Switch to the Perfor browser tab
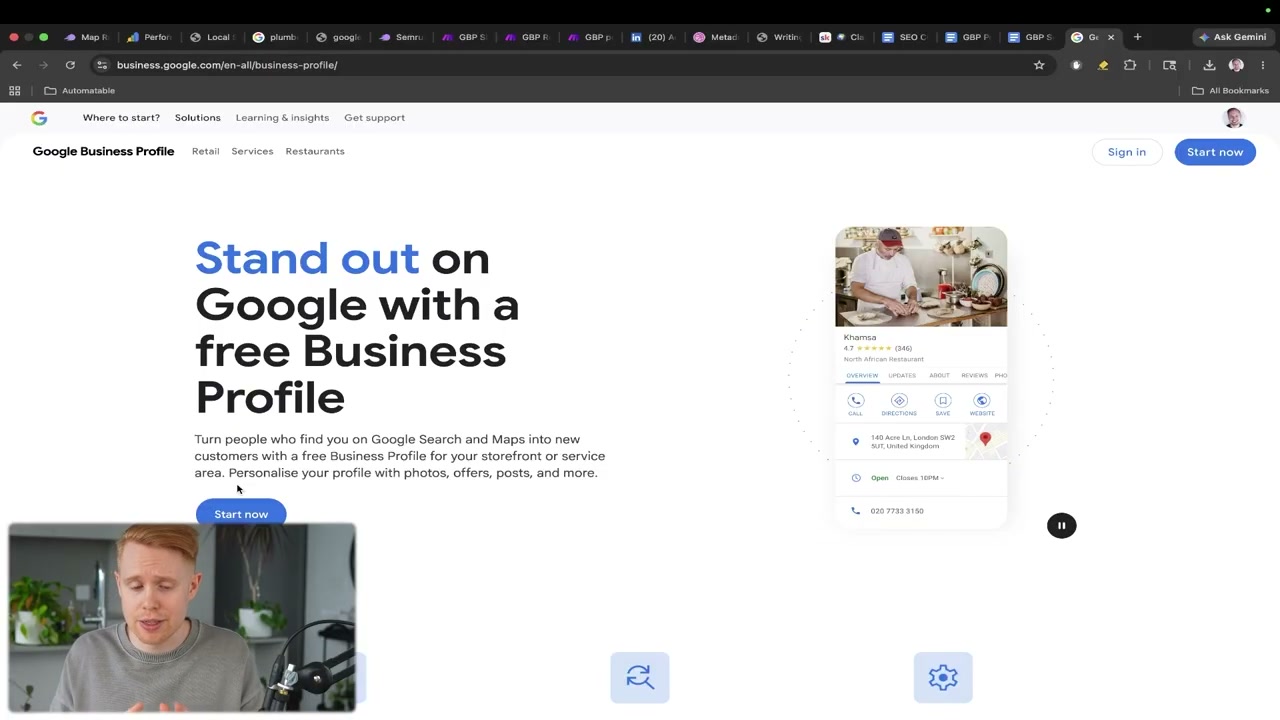The image size is (1280, 720). [x=150, y=37]
